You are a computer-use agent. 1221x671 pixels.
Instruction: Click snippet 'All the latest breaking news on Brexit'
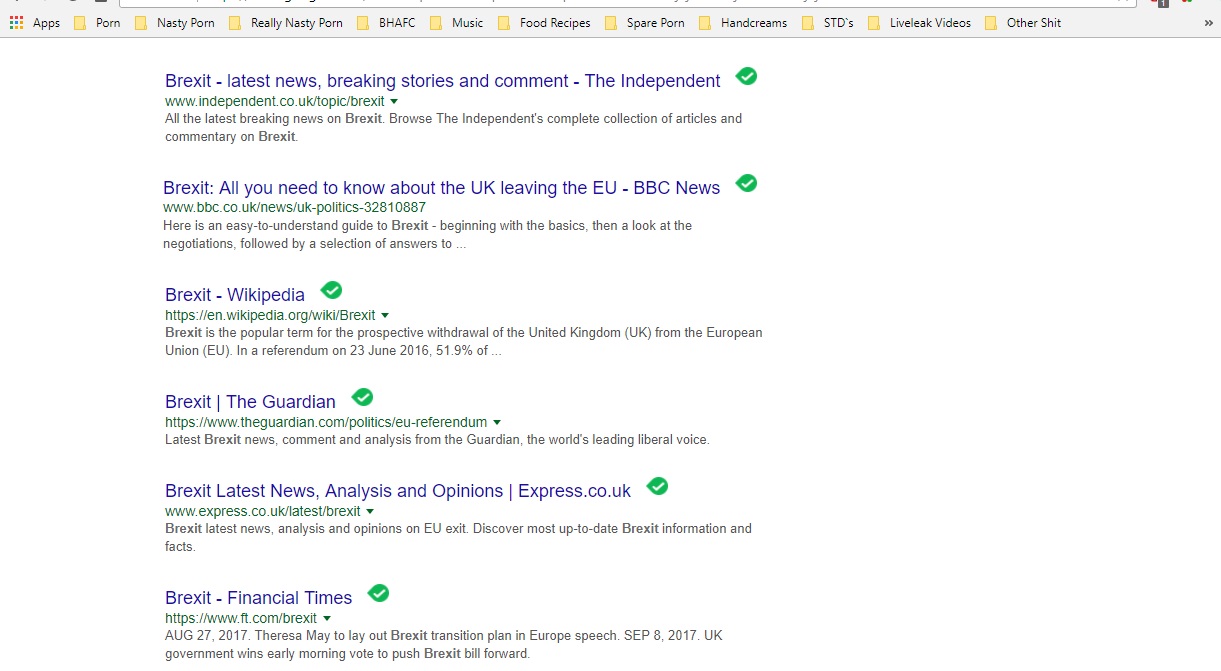click(274, 119)
